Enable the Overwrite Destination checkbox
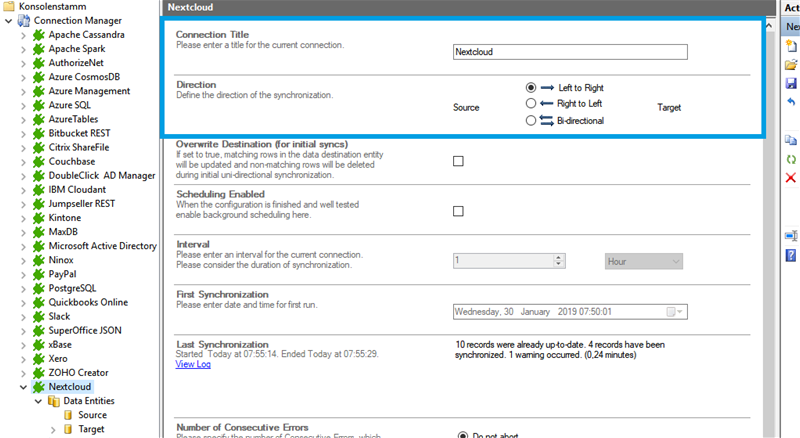800x438 pixels. (459, 161)
